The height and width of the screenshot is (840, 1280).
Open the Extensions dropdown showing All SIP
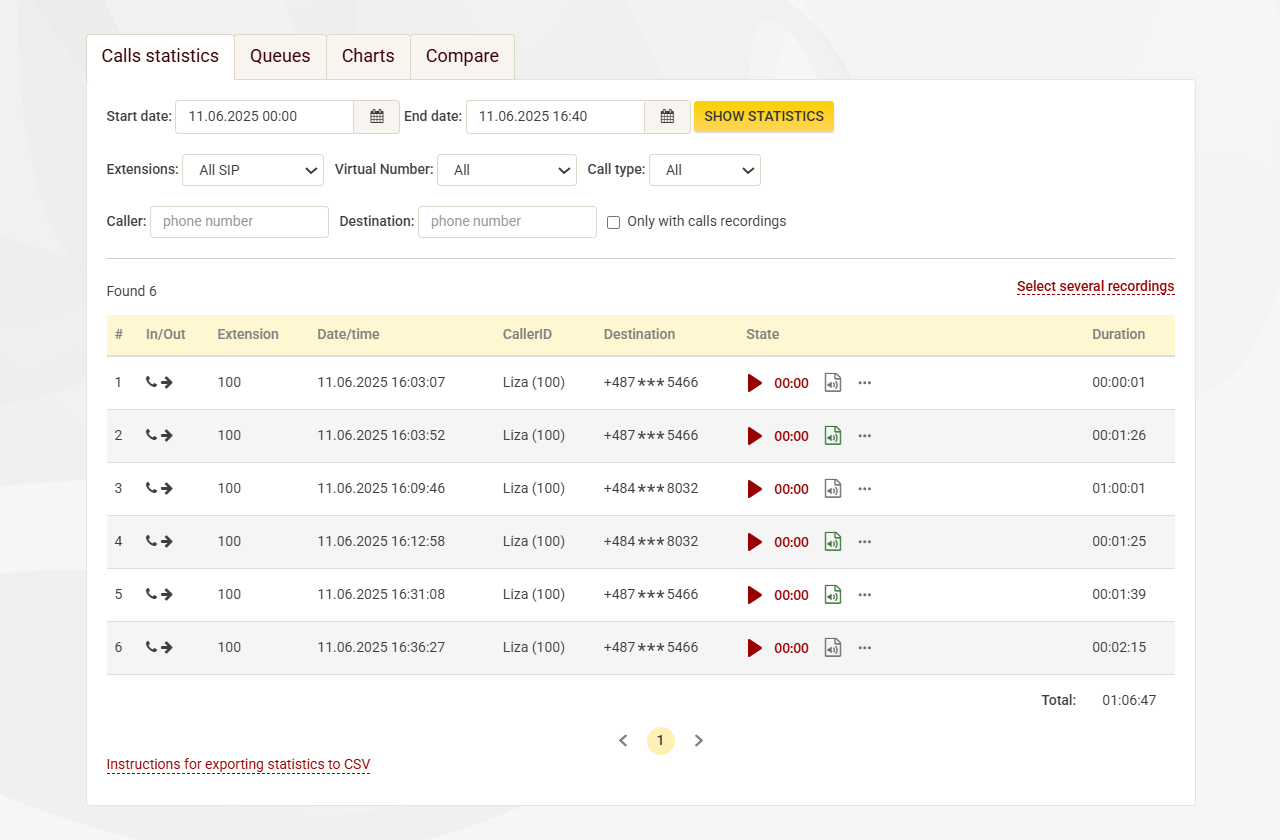click(252, 170)
